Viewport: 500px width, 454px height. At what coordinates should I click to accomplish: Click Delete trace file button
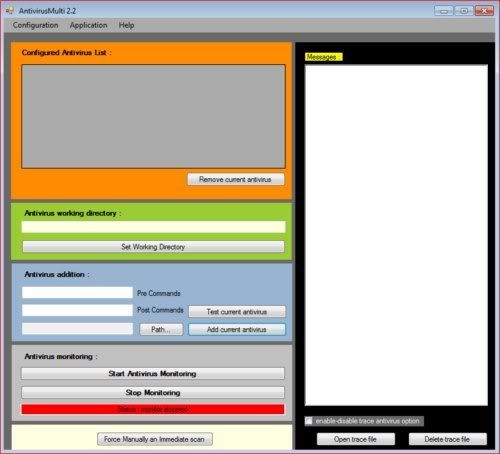[447, 439]
